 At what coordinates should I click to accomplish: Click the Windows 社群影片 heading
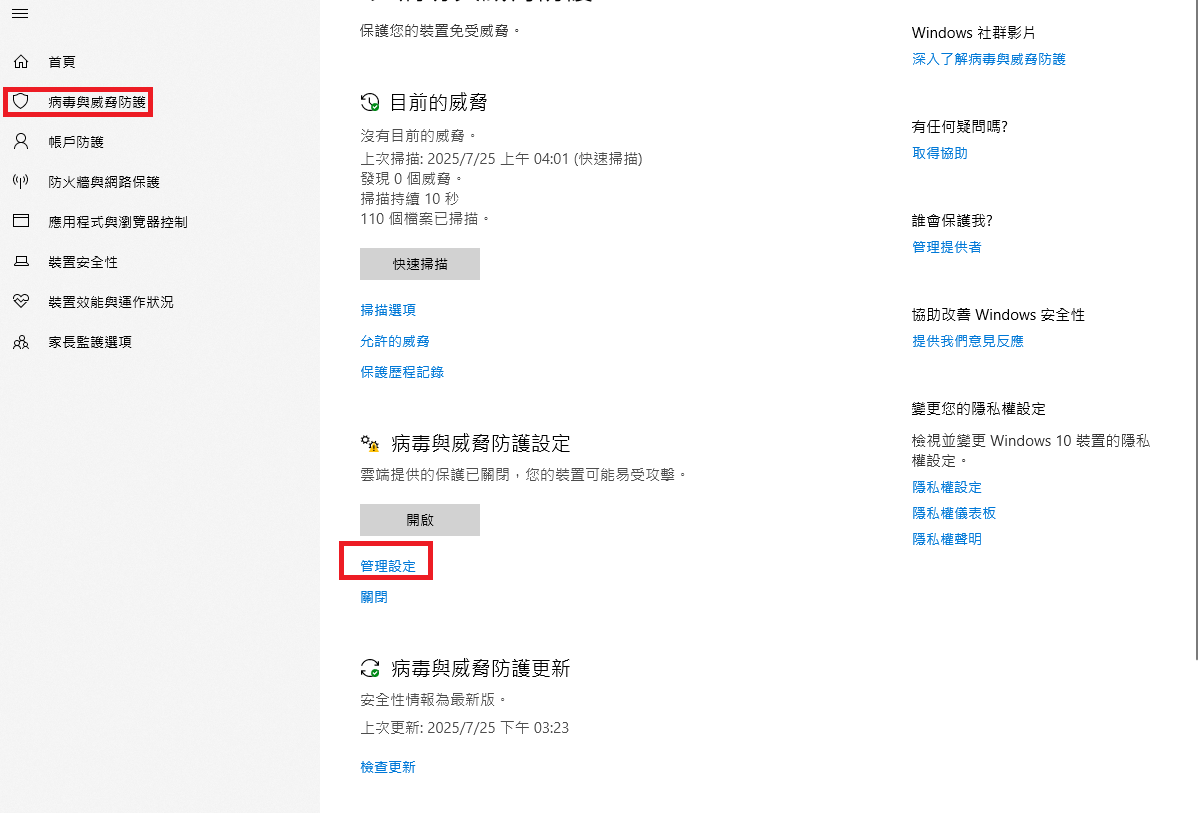[x=973, y=33]
